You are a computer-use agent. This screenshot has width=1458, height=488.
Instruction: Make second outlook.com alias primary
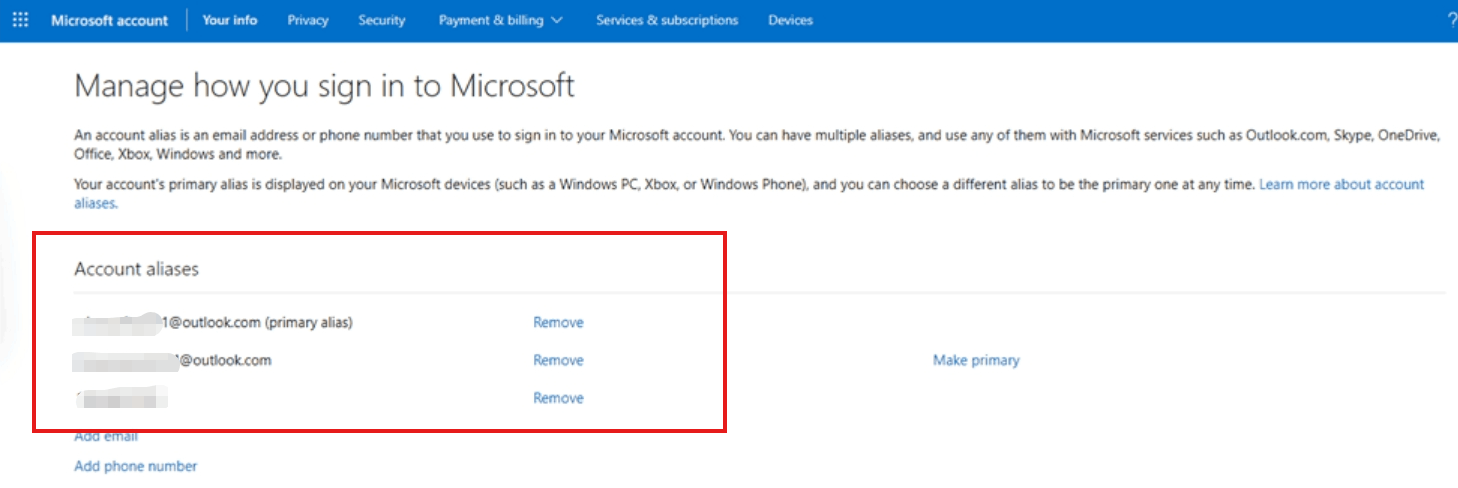pyautogui.click(x=976, y=360)
